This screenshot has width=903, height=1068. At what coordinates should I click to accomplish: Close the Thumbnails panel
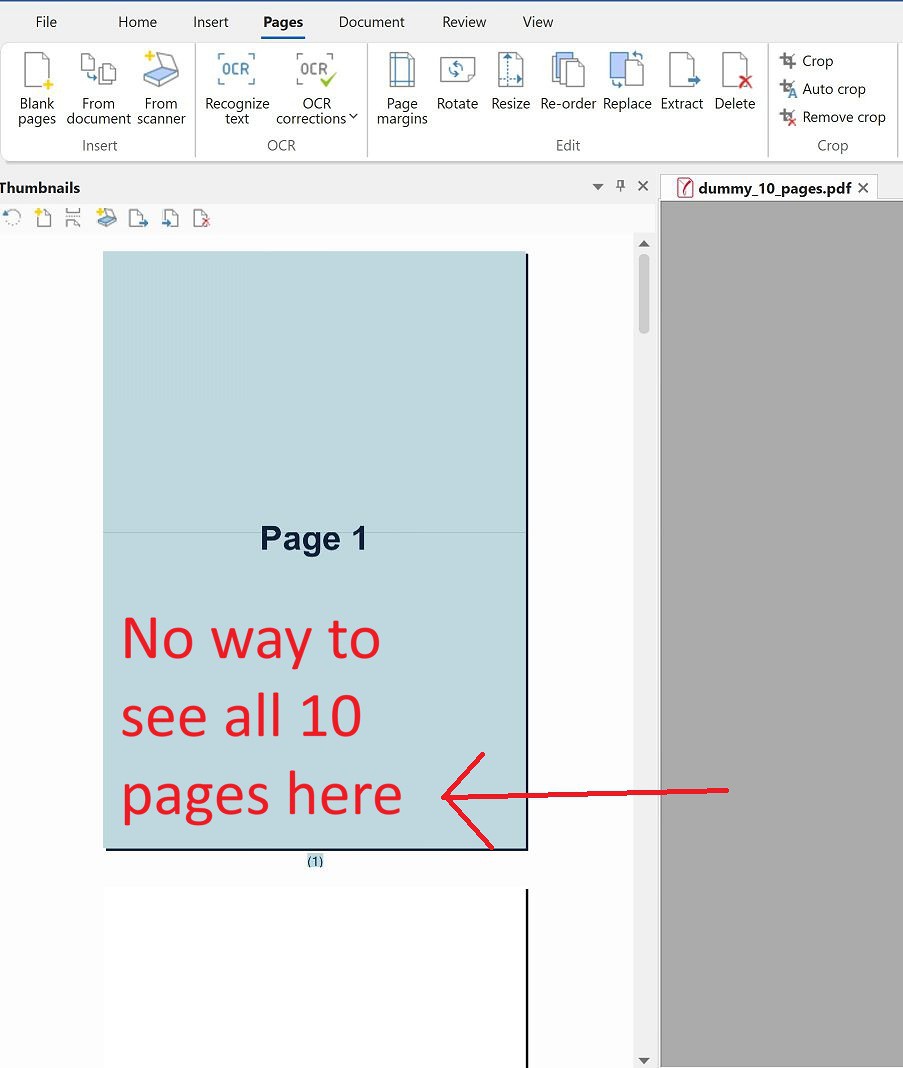[x=643, y=185]
